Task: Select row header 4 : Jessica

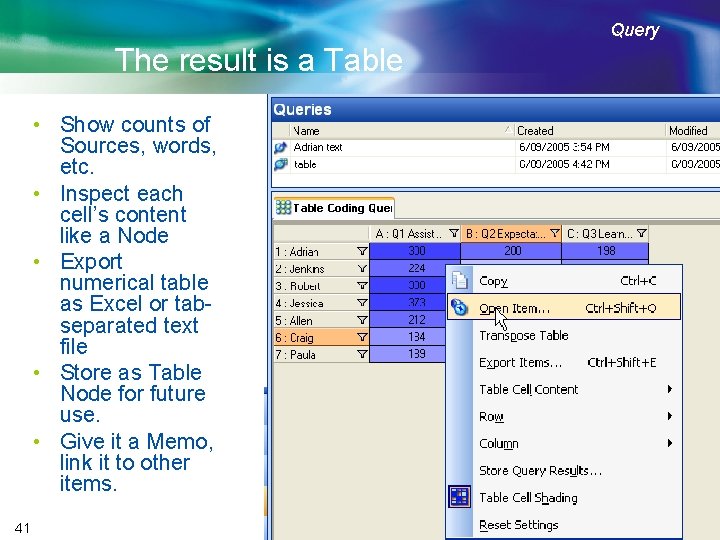Action: point(321,303)
